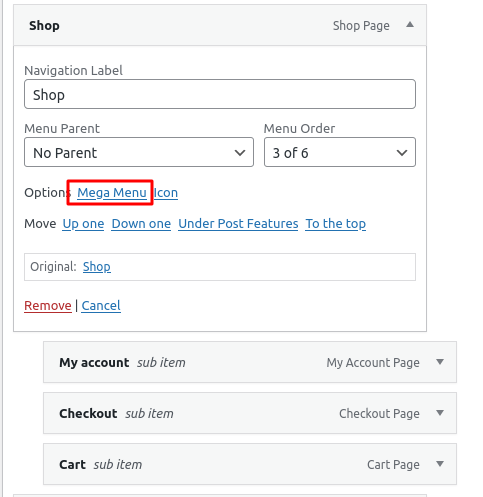The height and width of the screenshot is (497, 483).
Task: Move the Shop item to the top
Action: [x=336, y=224]
